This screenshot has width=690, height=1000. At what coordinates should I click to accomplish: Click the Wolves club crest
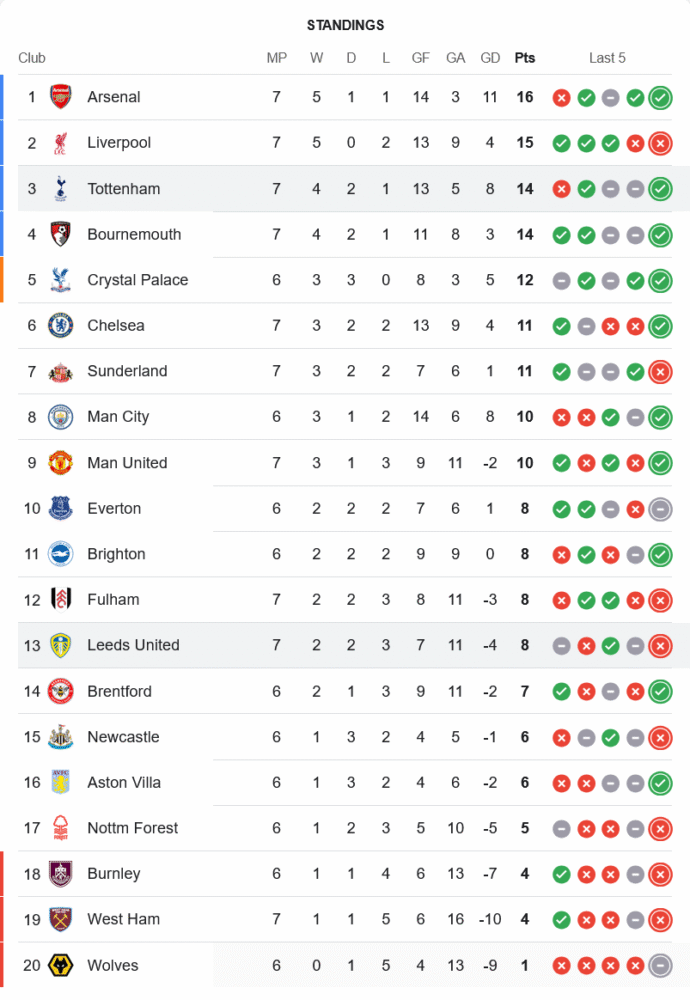coord(61,965)
